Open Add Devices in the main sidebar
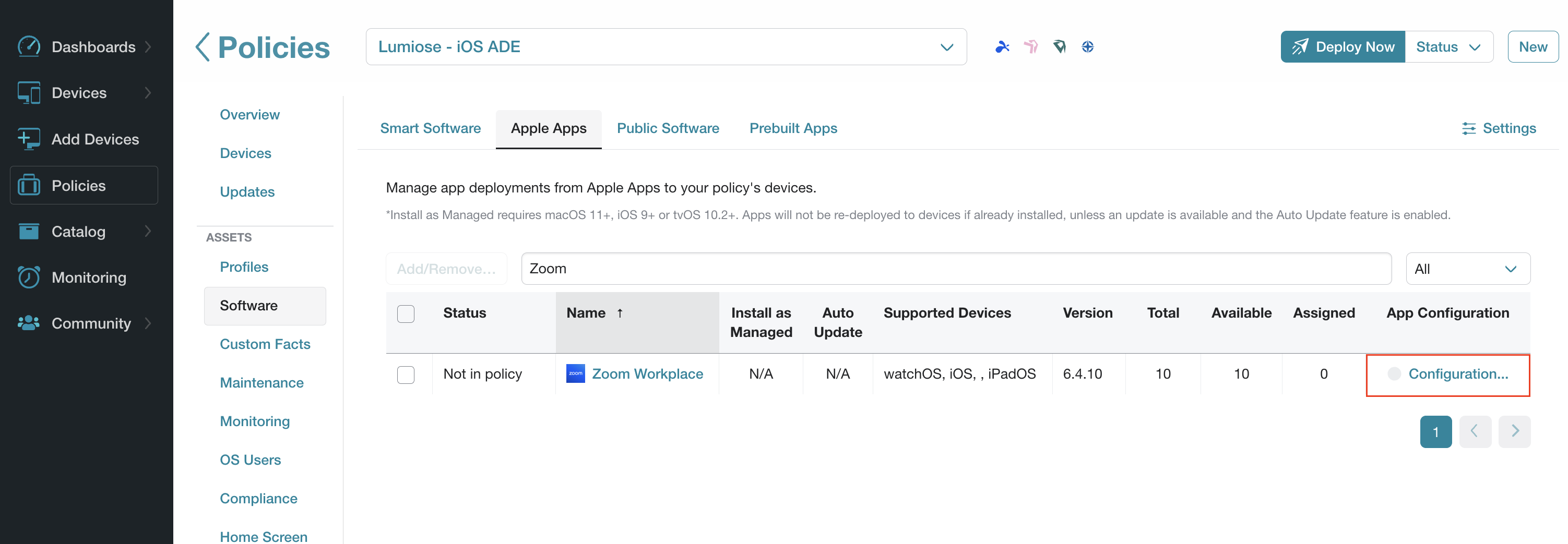 tap(84, 139)
